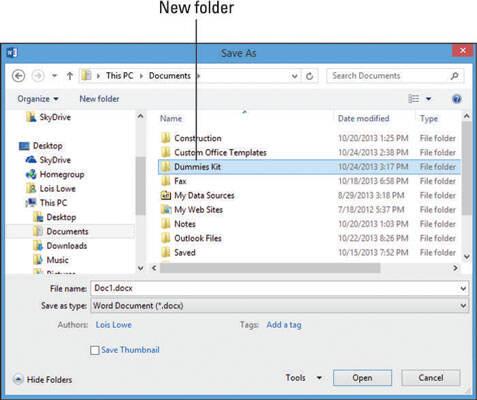Click the Back navigation arrow
Image resolution: width=477 pixels, height=400 pixels.
[18, 76]
